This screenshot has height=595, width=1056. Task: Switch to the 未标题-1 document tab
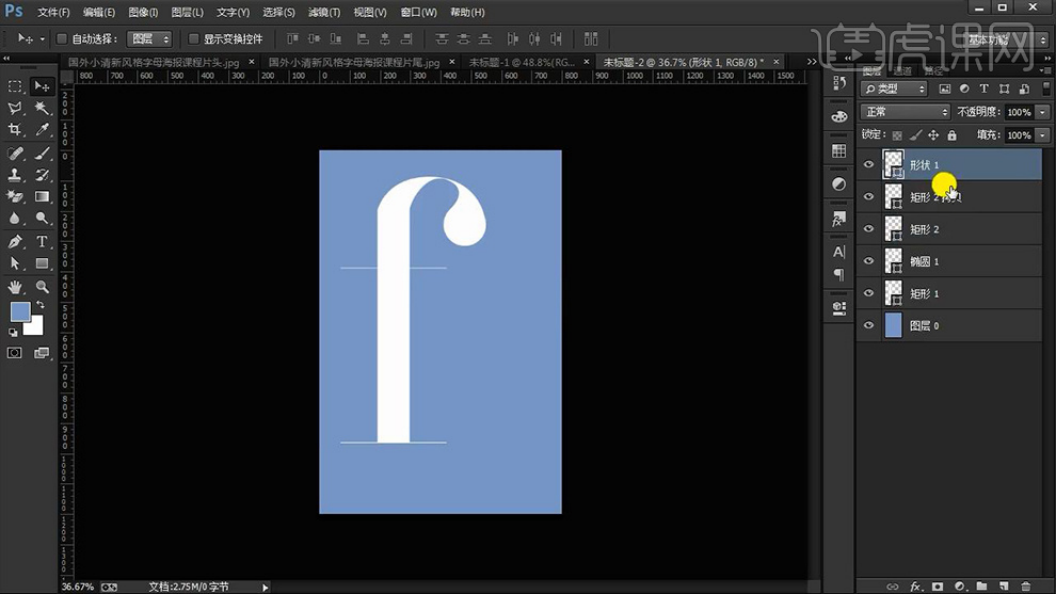point(522,62)
